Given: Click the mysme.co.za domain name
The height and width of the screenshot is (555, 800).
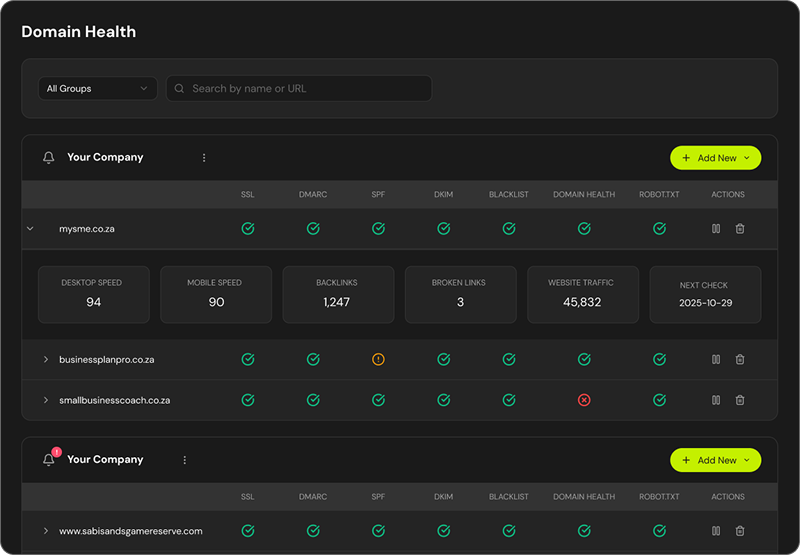Looking at the screenshot, I should tap(87, 229).
